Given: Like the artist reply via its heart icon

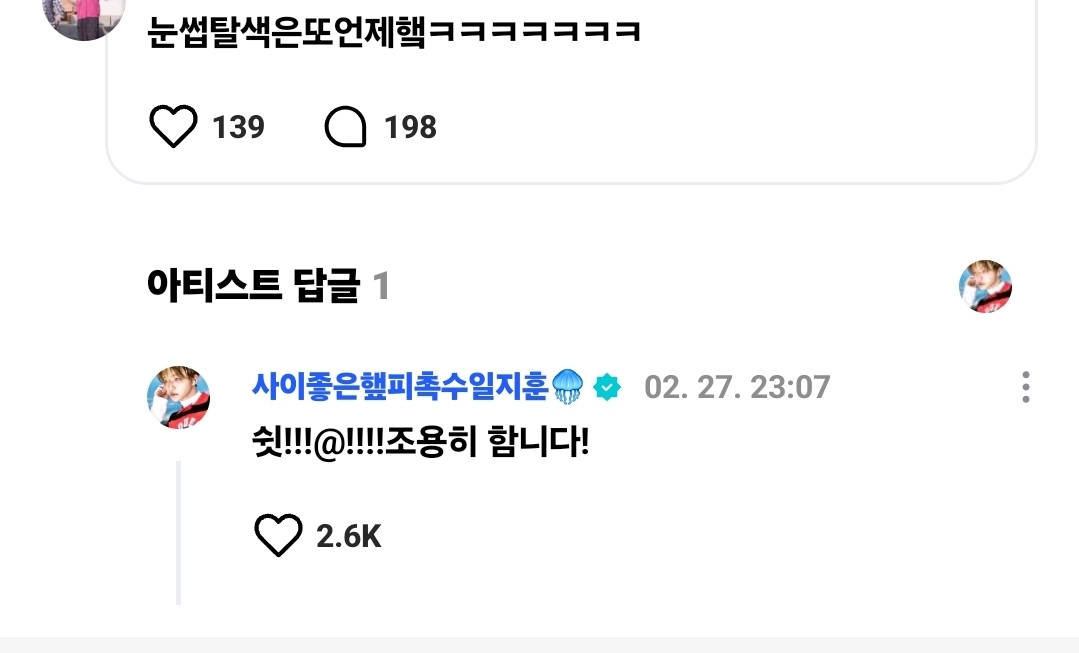Looking at the screenshot, I should 278,535.
